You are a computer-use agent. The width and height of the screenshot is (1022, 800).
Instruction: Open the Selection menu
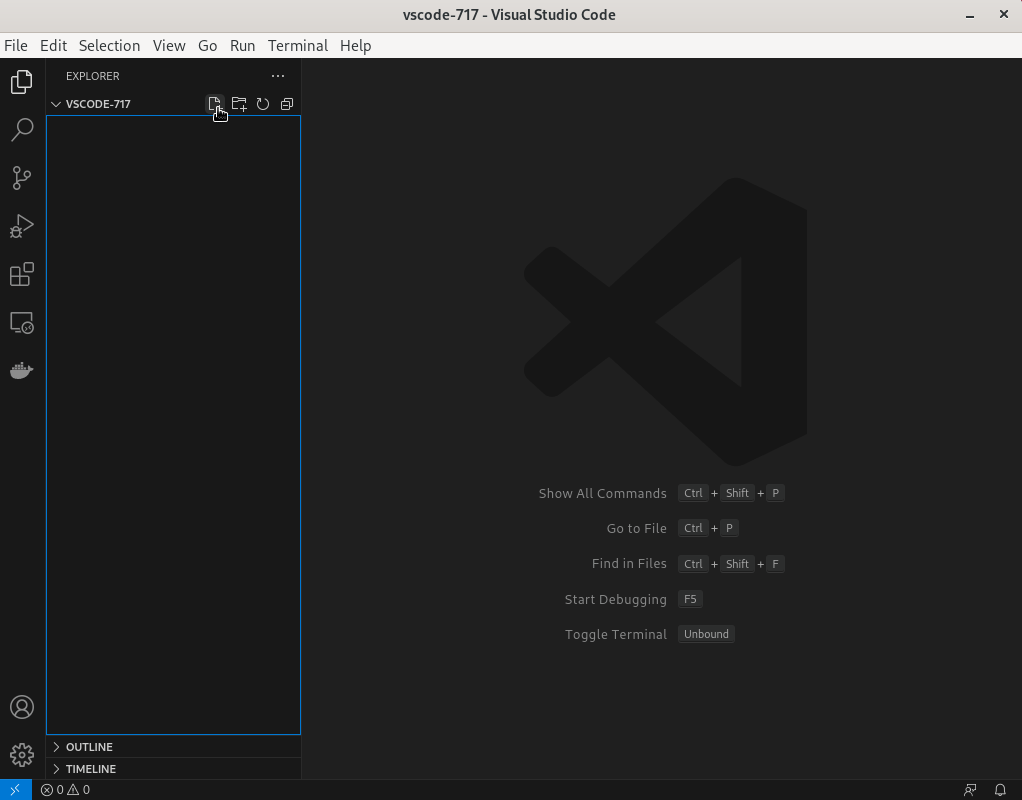110,46
